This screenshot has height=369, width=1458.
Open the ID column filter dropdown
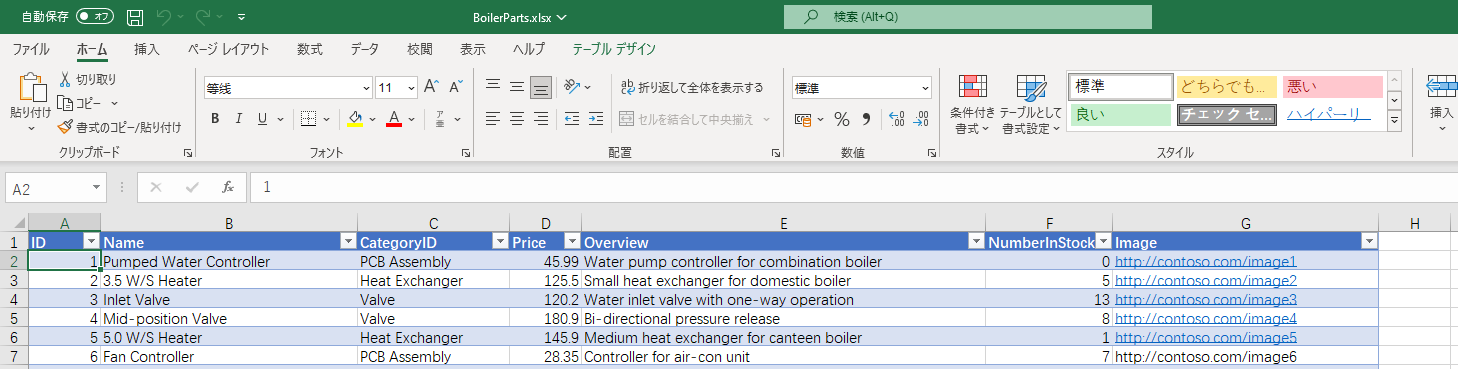click(91, 242)
